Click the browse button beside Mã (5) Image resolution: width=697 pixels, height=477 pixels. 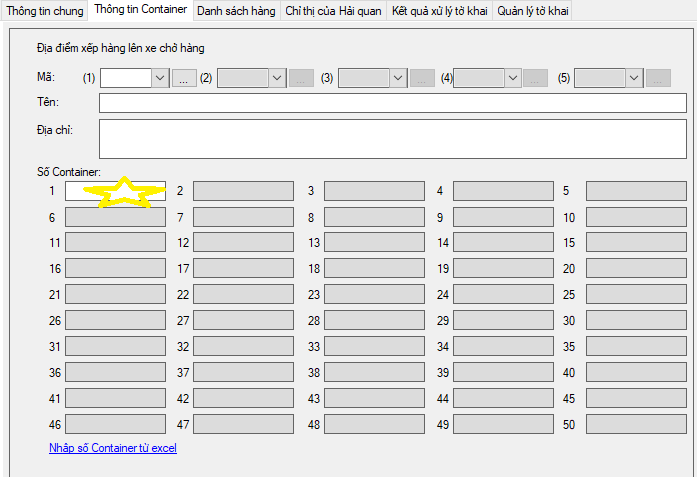658,78
